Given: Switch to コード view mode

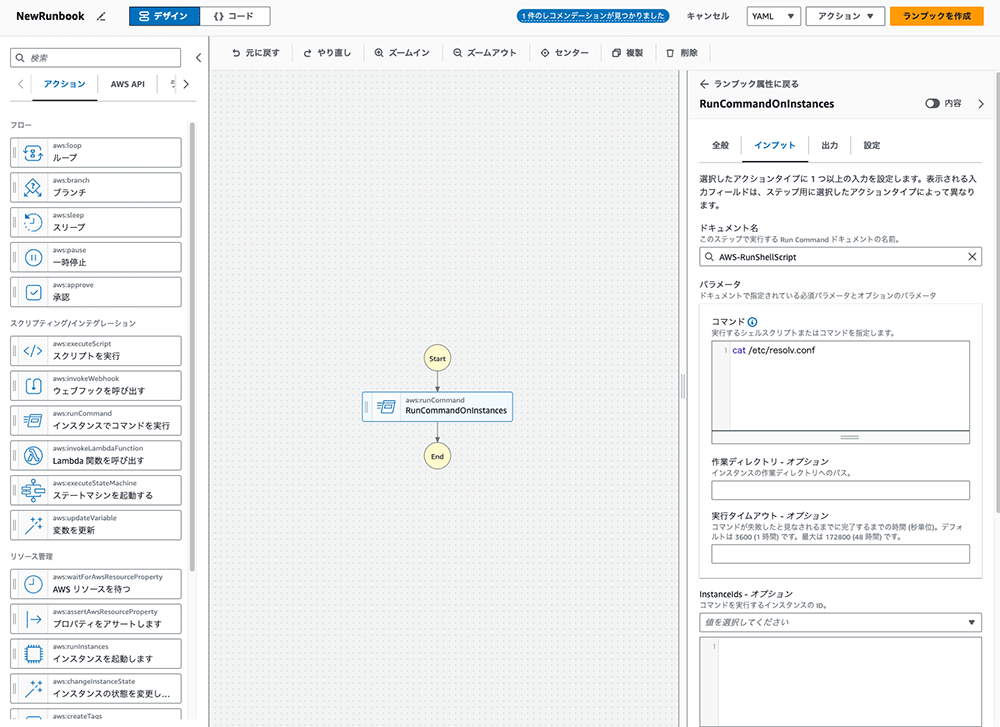Looking at the screenshot, I should (234, 16).
